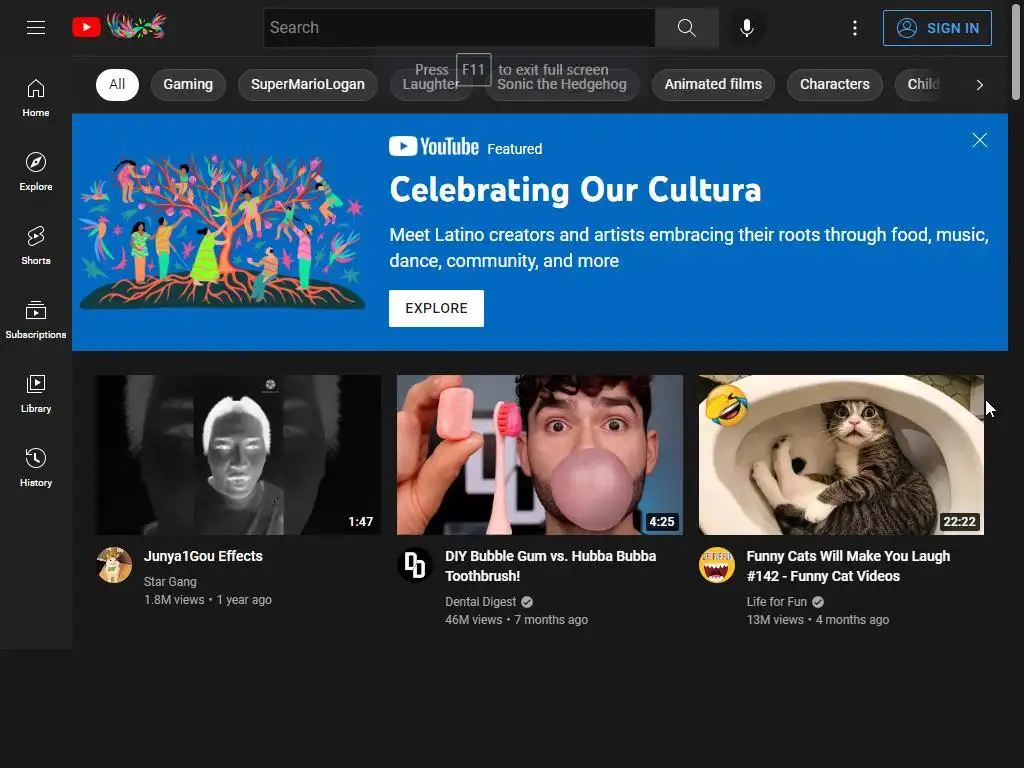Image resolution: width=1024 pixels, height=768 pixels.
Task: Open the hamburger guide menu
Action: (36, 27)
